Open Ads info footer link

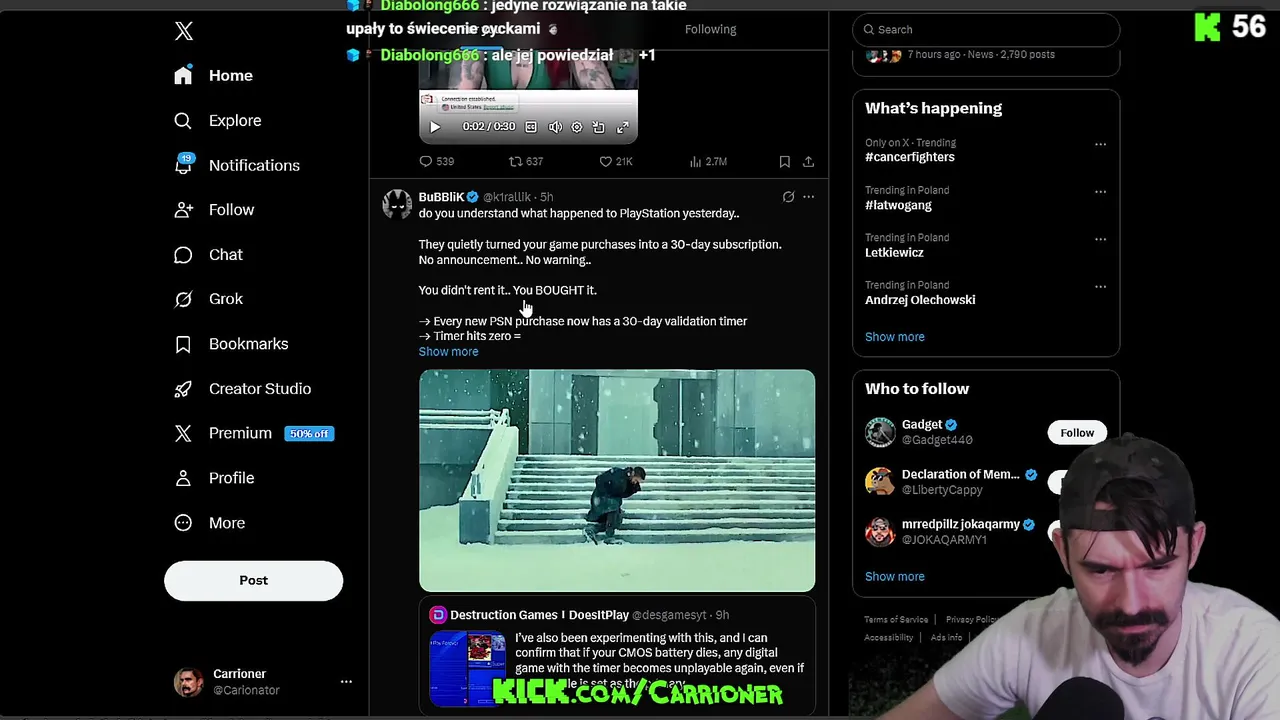pyautogui.click(x=946, y=638)
